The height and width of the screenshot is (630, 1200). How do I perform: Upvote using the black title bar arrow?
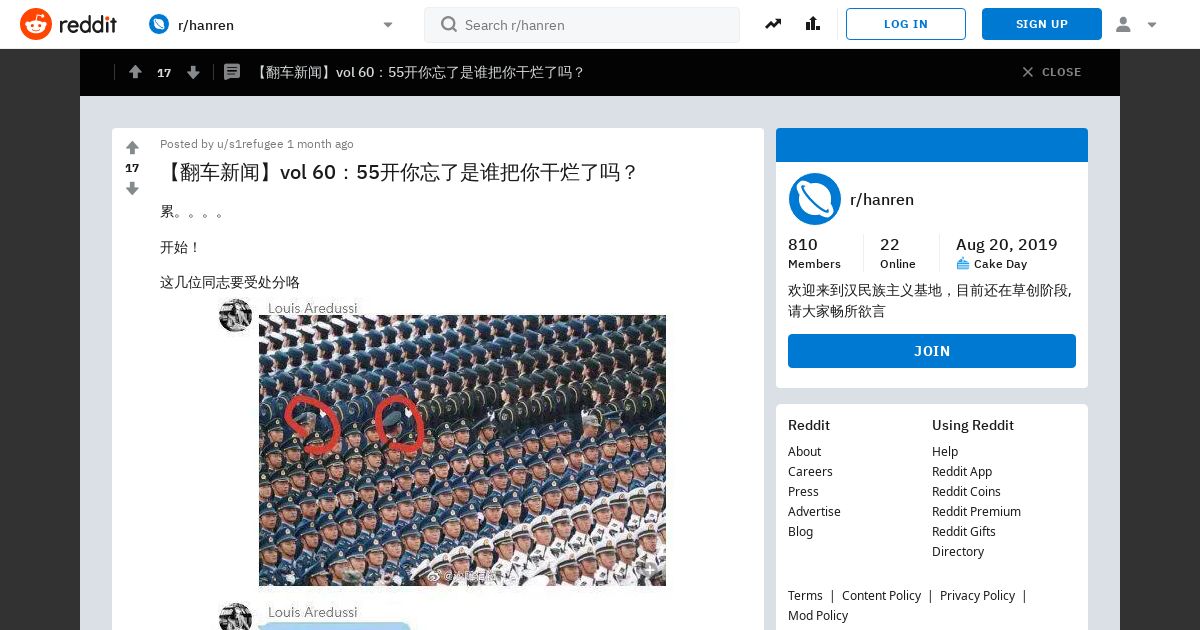pos(135,72)
